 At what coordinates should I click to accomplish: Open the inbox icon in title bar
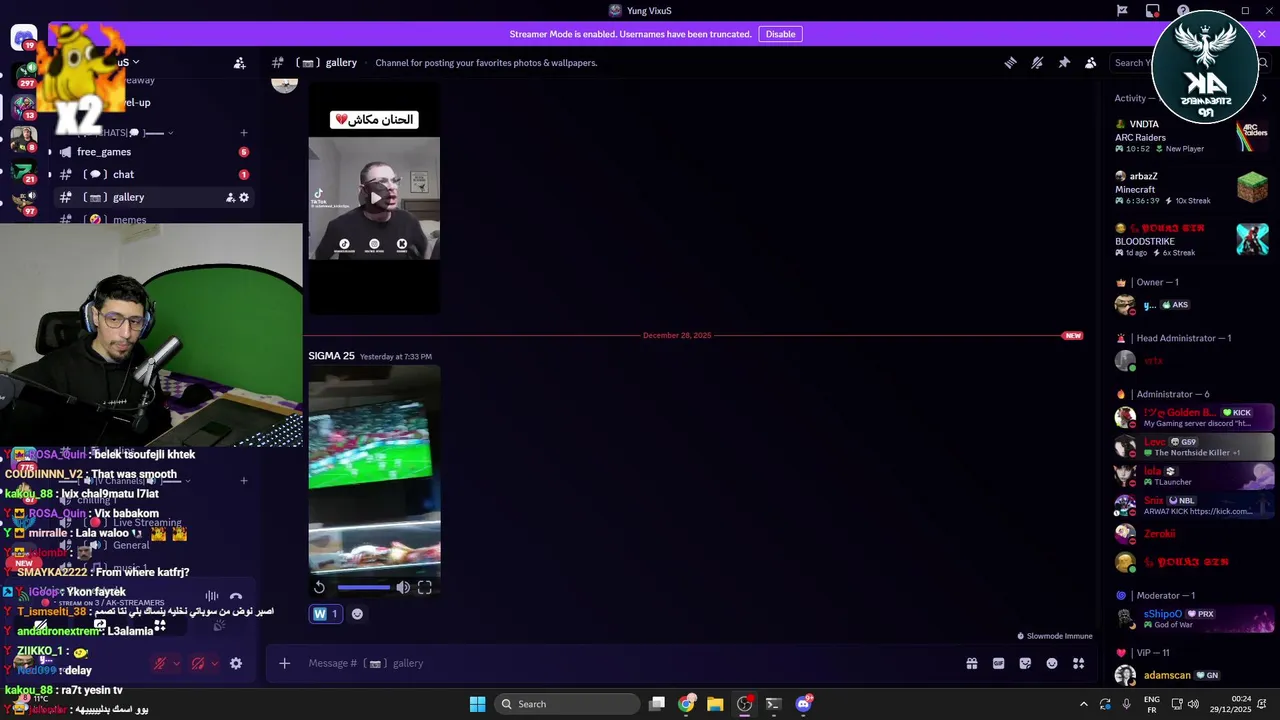pyautogui.click(x=1152, y=11)
